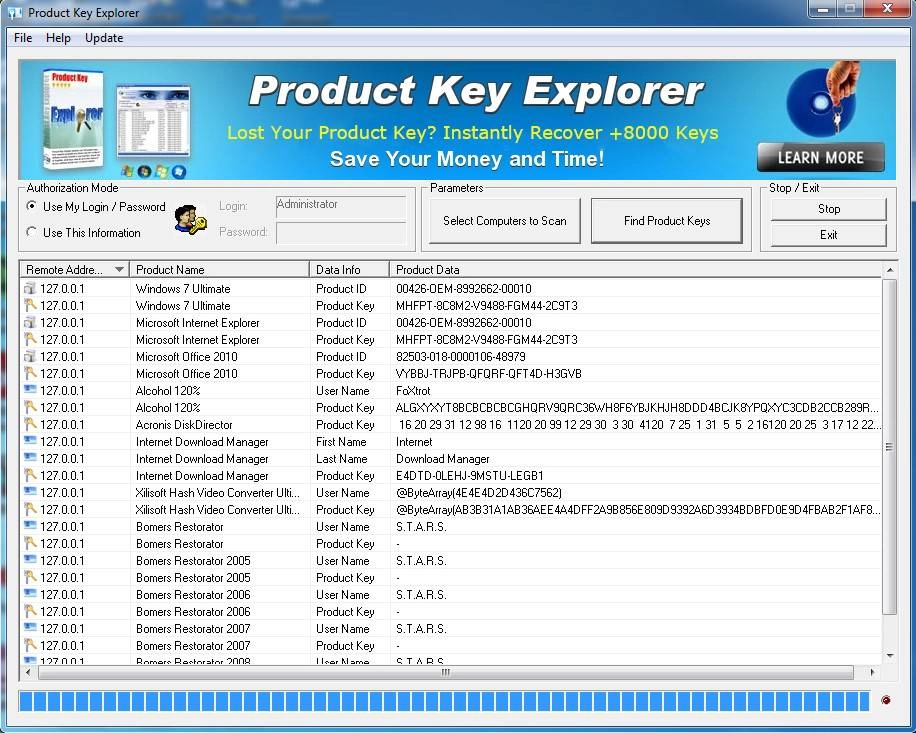The height and width of the screenshot is (733, 916).
Task: Sort by the Data Info column header
Action: click(x=349, y=269)
